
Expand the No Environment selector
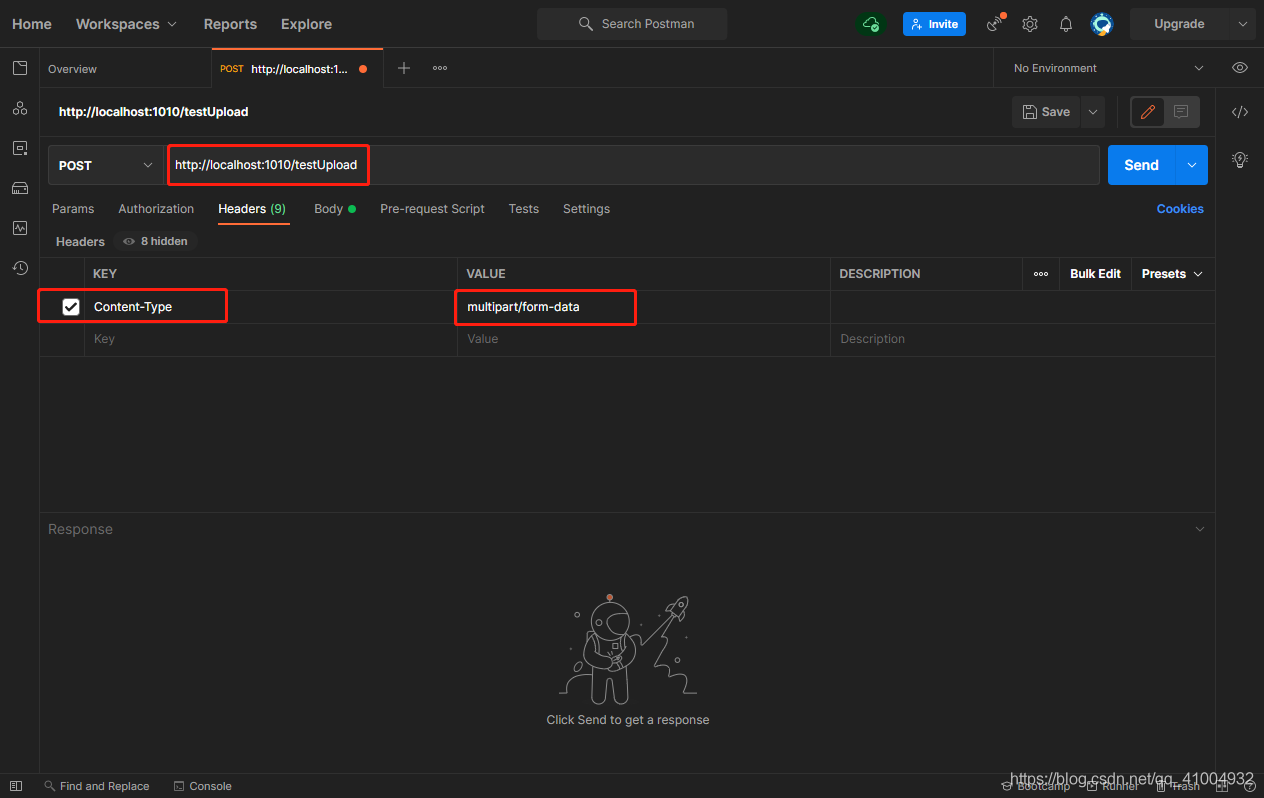tap(1109, 68)
